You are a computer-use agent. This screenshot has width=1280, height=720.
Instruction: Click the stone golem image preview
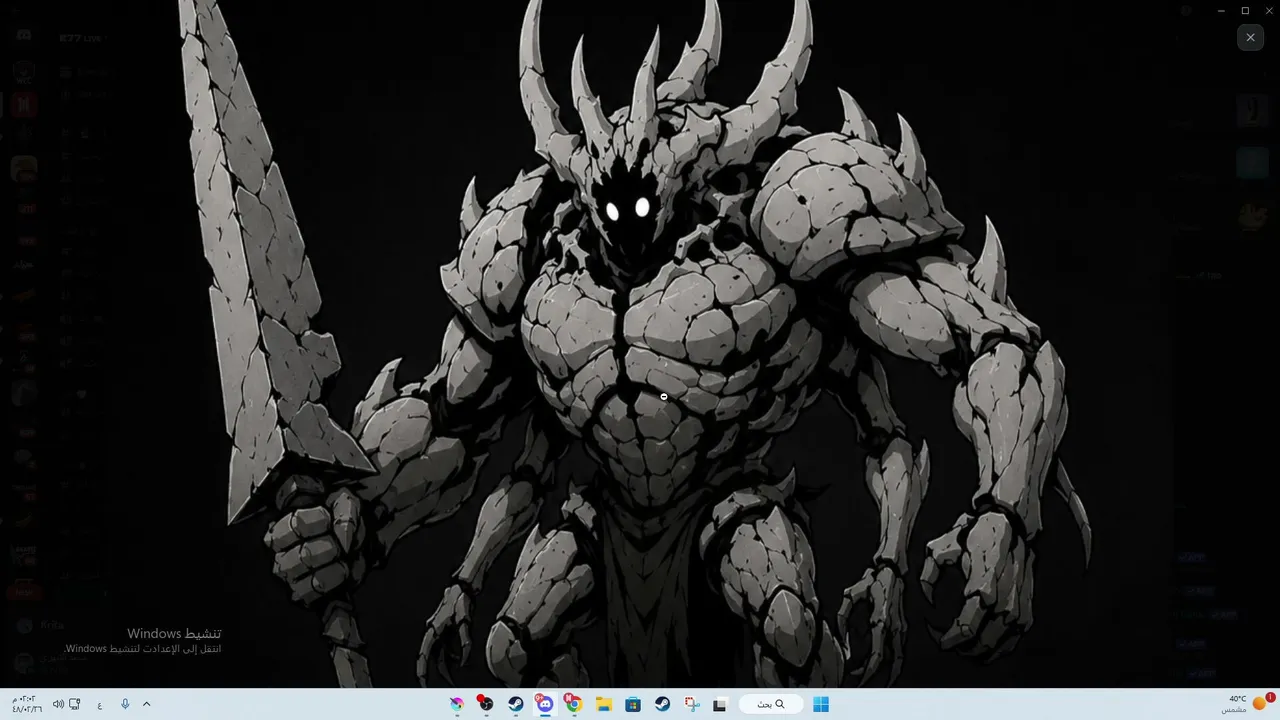pos(640,344)
